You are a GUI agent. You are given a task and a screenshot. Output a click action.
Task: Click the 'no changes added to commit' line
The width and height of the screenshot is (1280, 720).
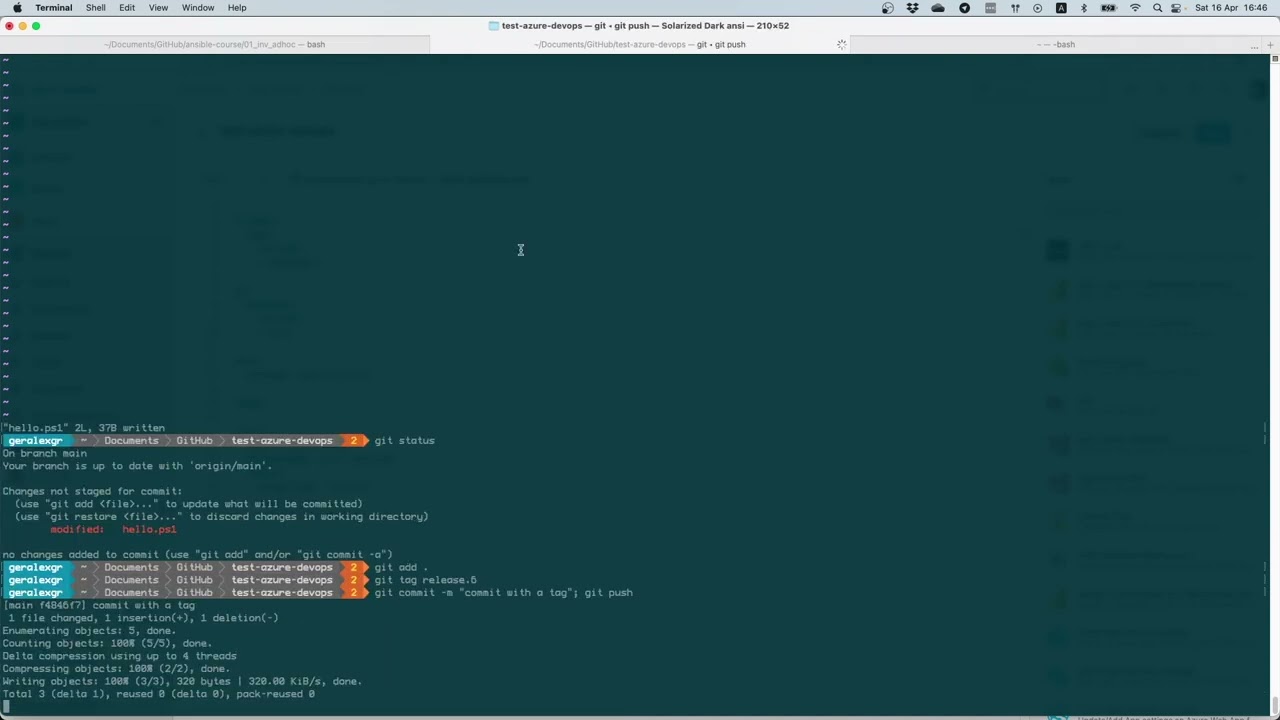tap(197, 555)
